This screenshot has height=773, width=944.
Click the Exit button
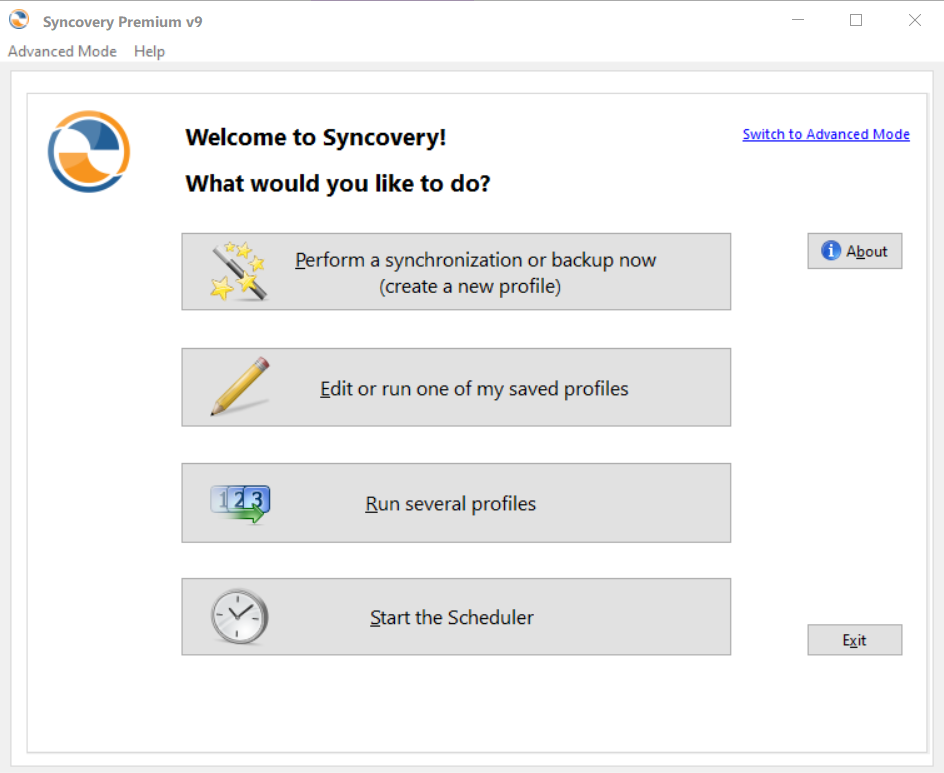pos(854,640)
